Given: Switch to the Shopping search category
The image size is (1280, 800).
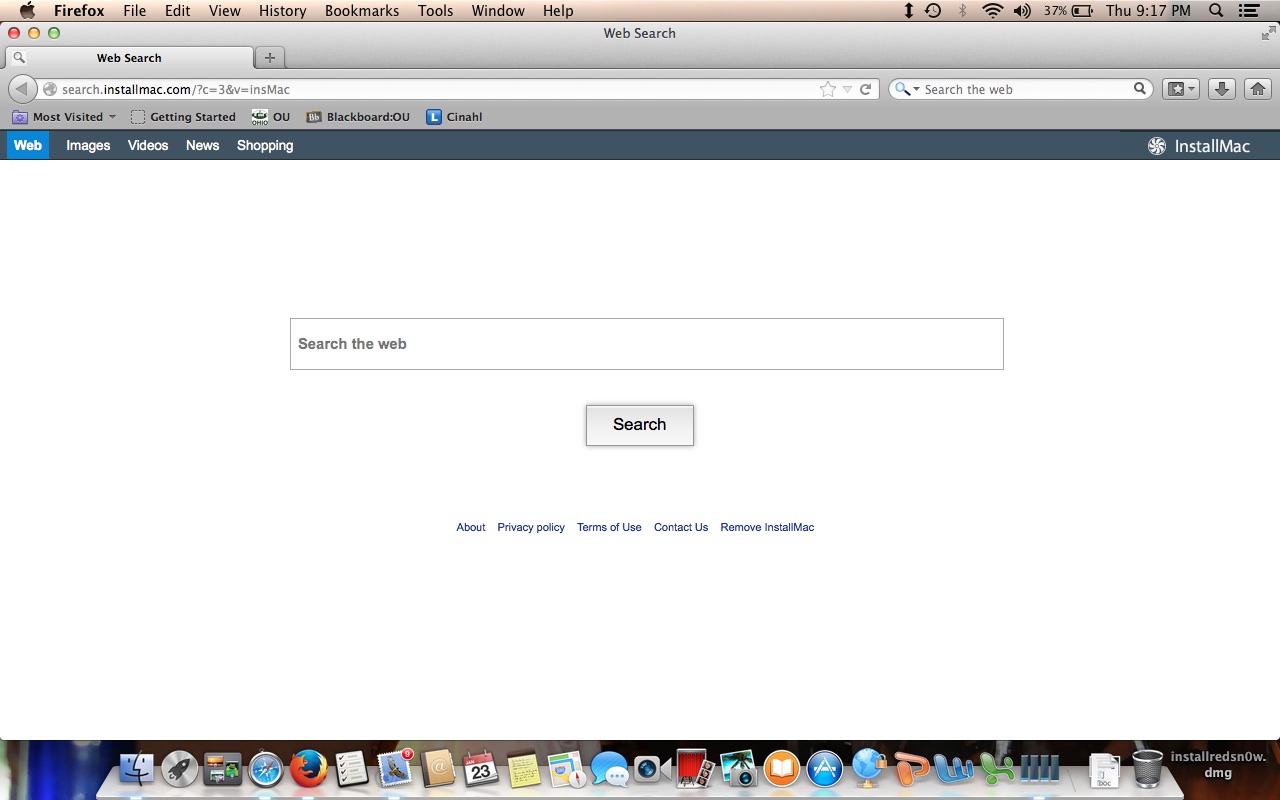Looking at the screenshot, I should tap(265, 145).
